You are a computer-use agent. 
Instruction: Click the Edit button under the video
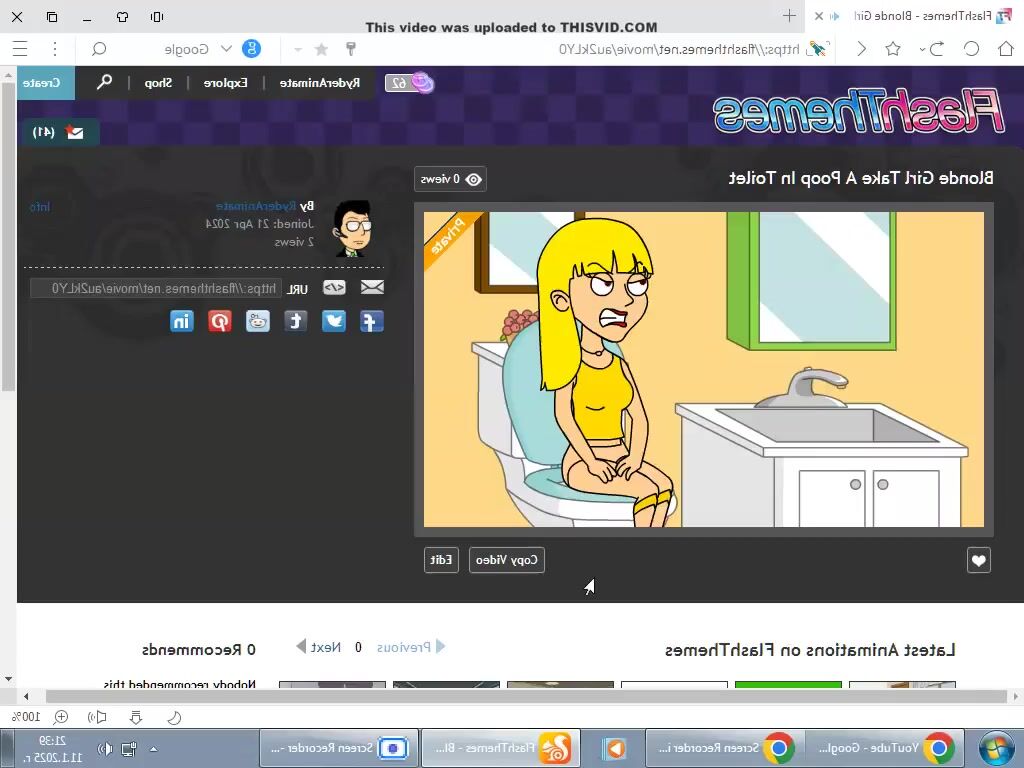(441, 560)
